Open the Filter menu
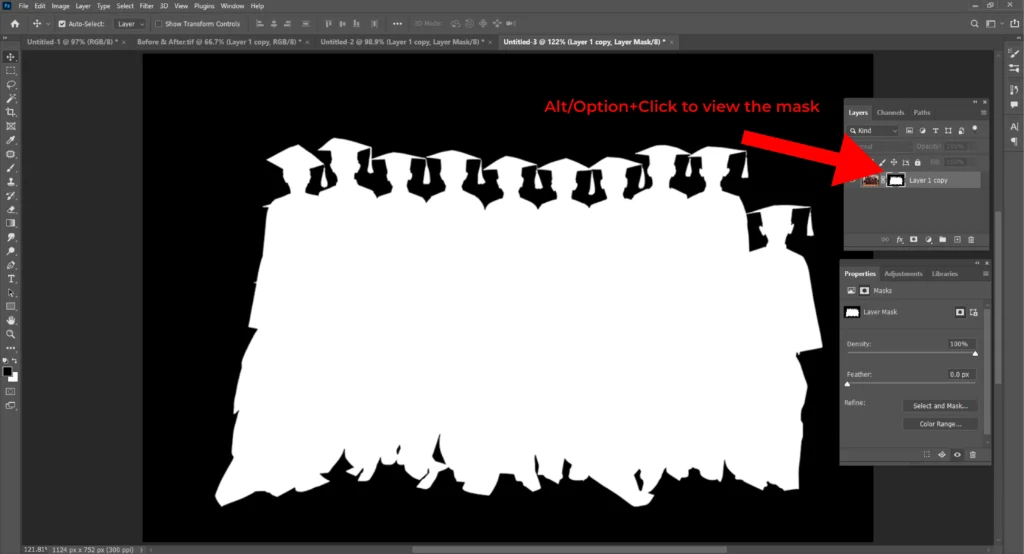This screenshot has height=554, width=1024. [x=146, y=6]
